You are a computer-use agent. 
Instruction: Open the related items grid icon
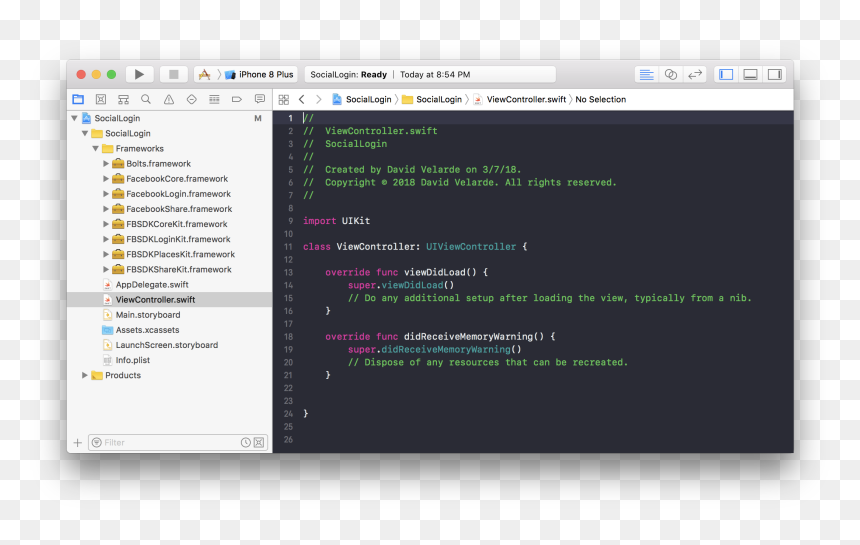point(284,99)
